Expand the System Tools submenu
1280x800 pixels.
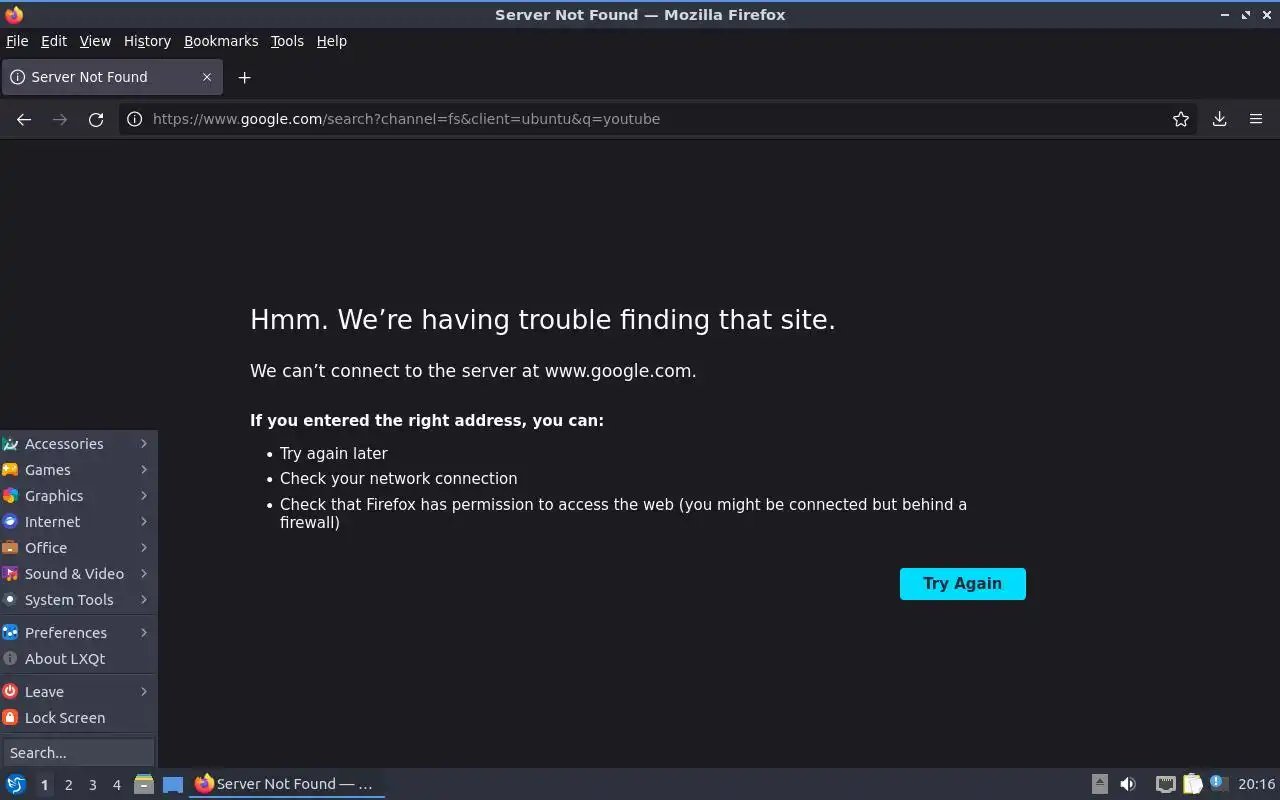(78, 600)
